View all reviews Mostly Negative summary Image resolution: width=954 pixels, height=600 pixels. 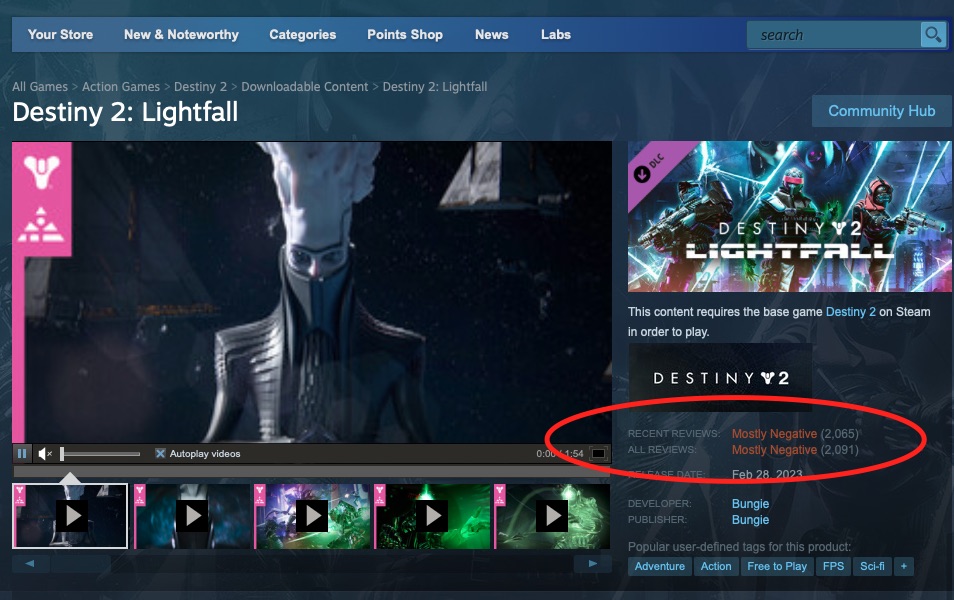tap(774, 450)
